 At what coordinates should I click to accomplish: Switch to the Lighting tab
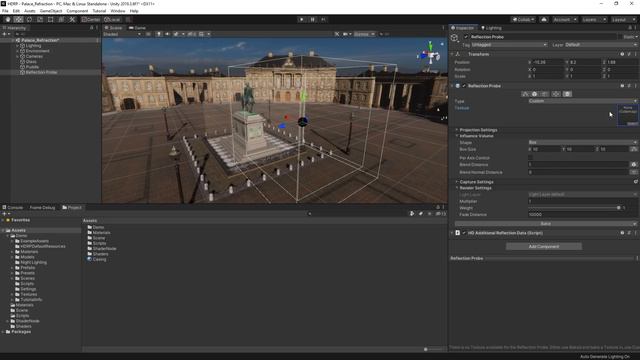pos(491,28)
